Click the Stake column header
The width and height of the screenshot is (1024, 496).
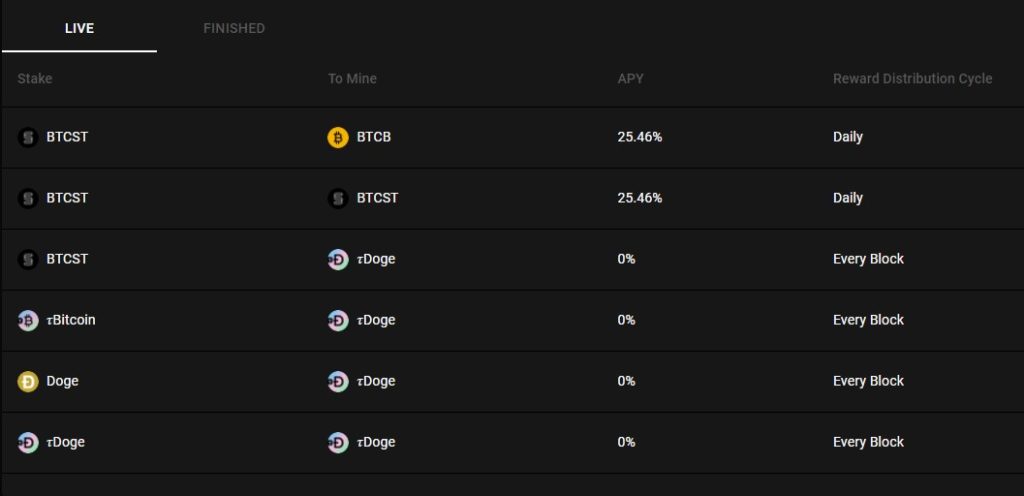pyautogui.click(x=35, y=78)
